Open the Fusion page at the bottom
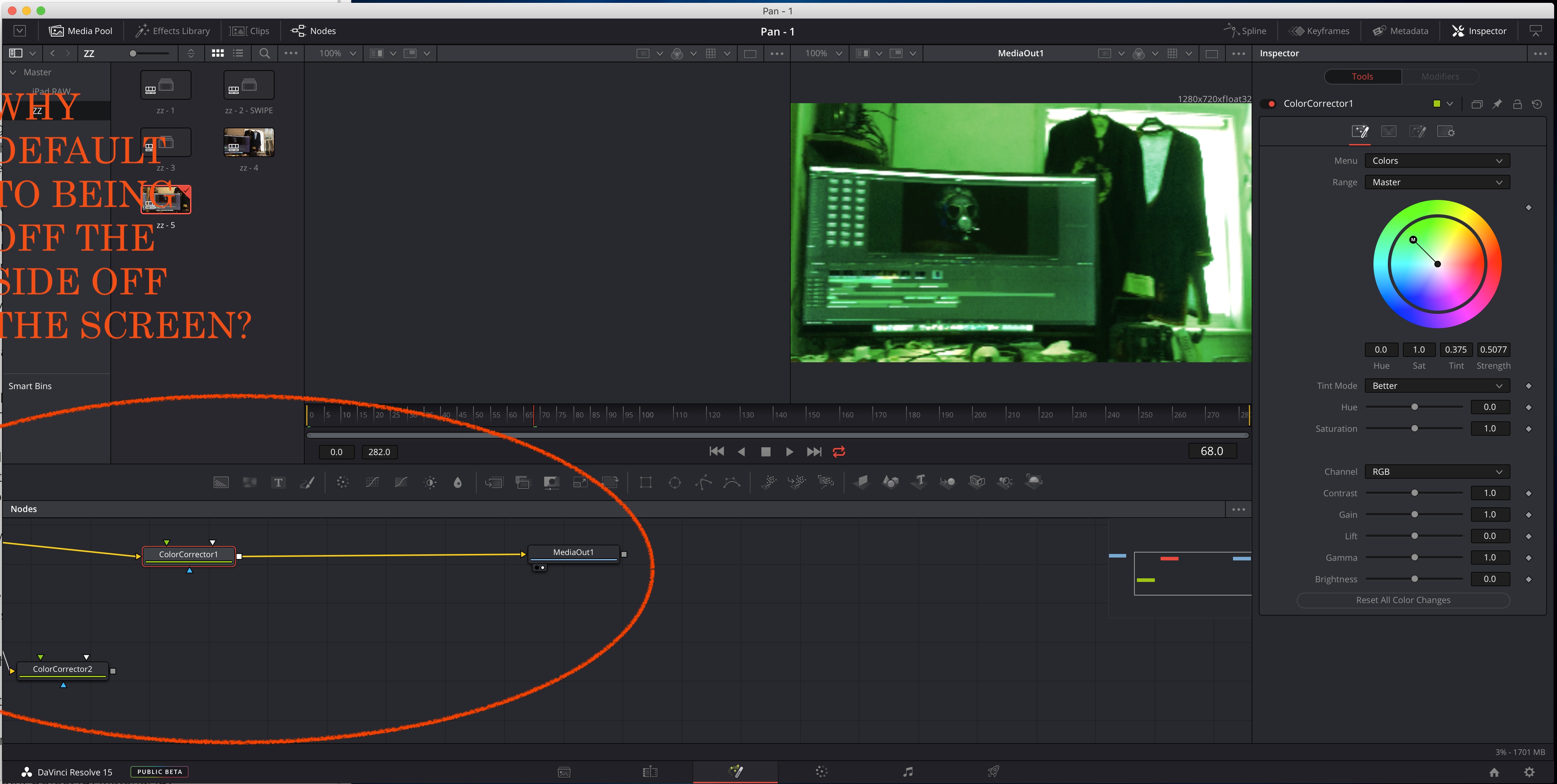The image size is (1557, 784). (735, 771)
